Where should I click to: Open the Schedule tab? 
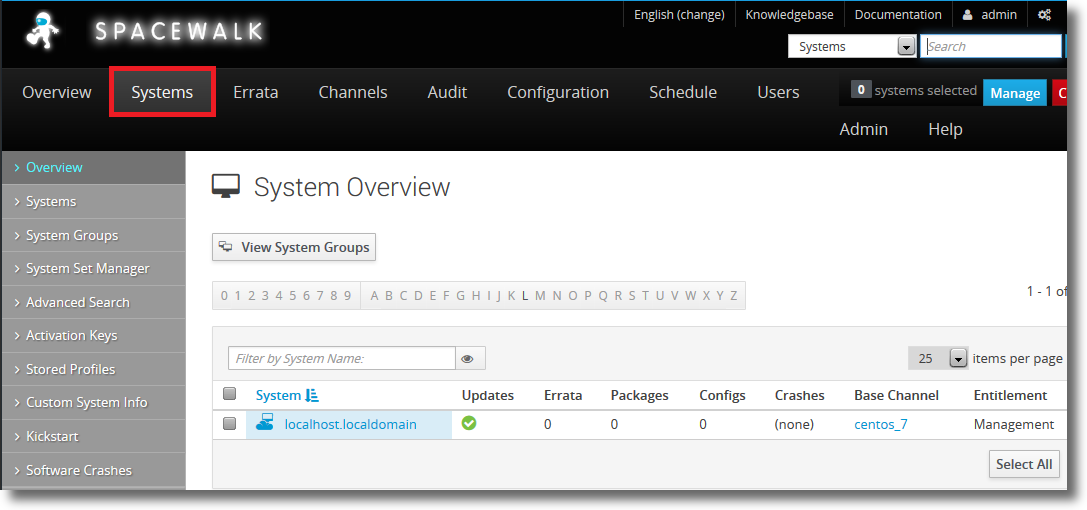(683, 92)
